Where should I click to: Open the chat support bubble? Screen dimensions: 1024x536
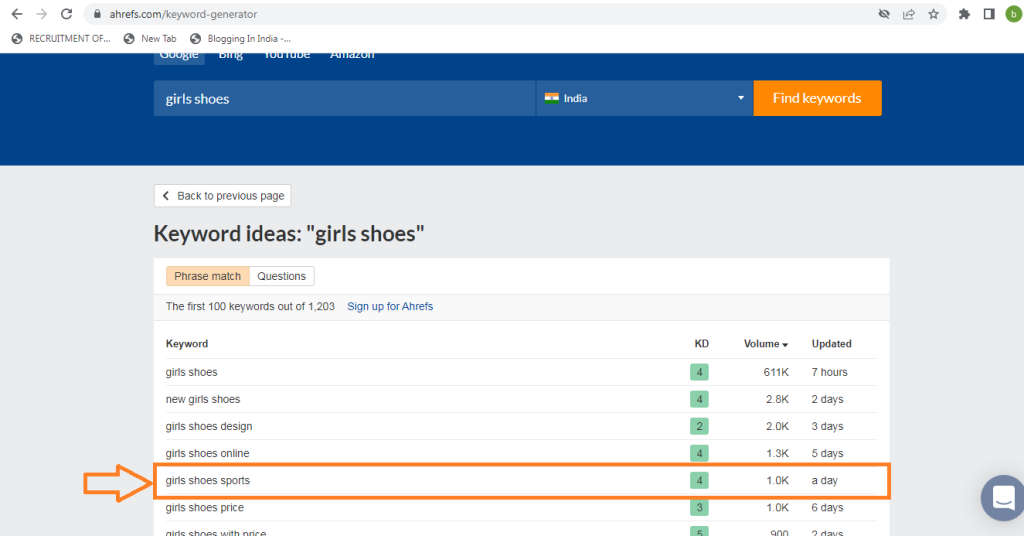[1004, 497]
